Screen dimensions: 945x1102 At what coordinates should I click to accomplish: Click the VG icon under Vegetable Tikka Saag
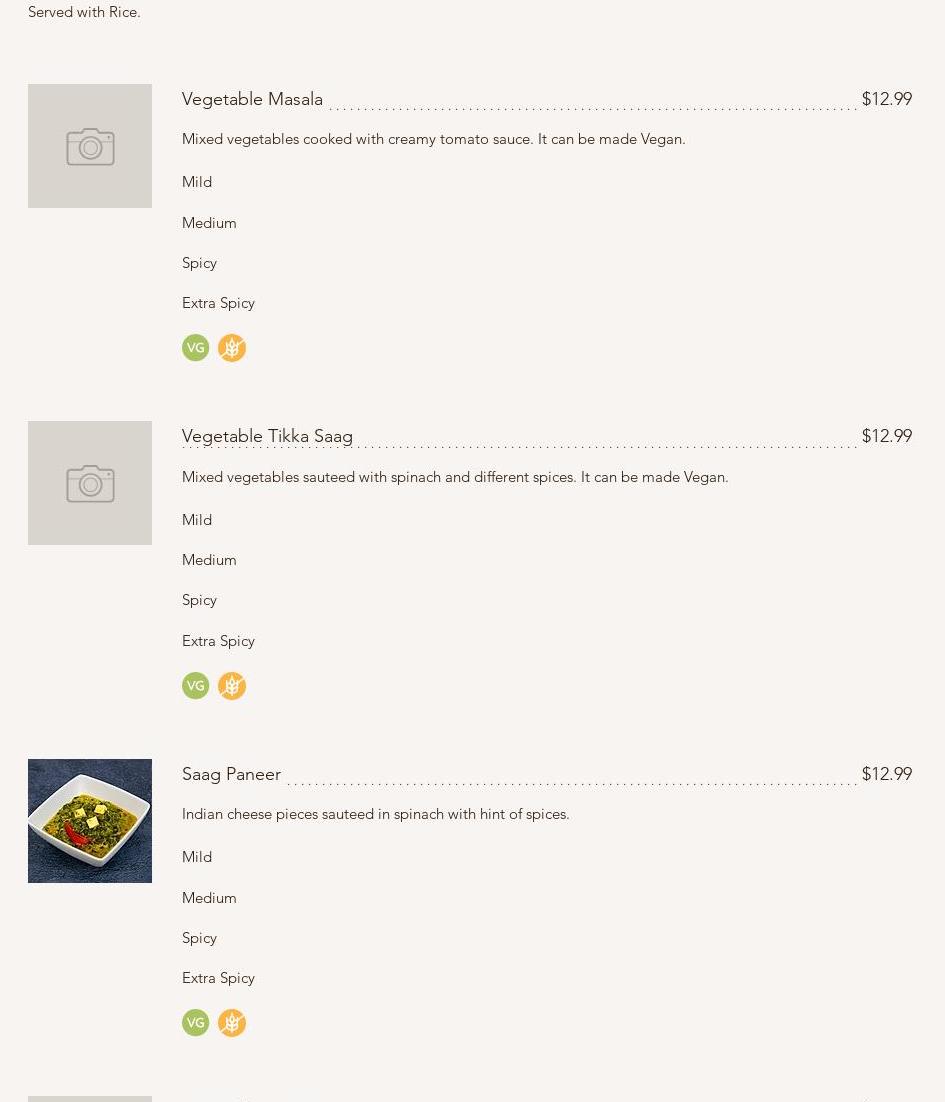(195, 686)
